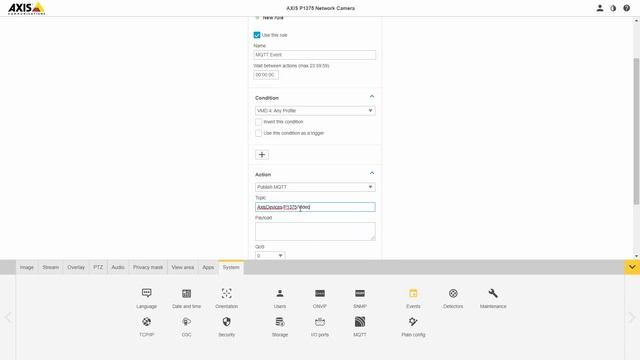Go to next settings page arrow
Viewport: 640px width, 360px height.
[632, 317]
